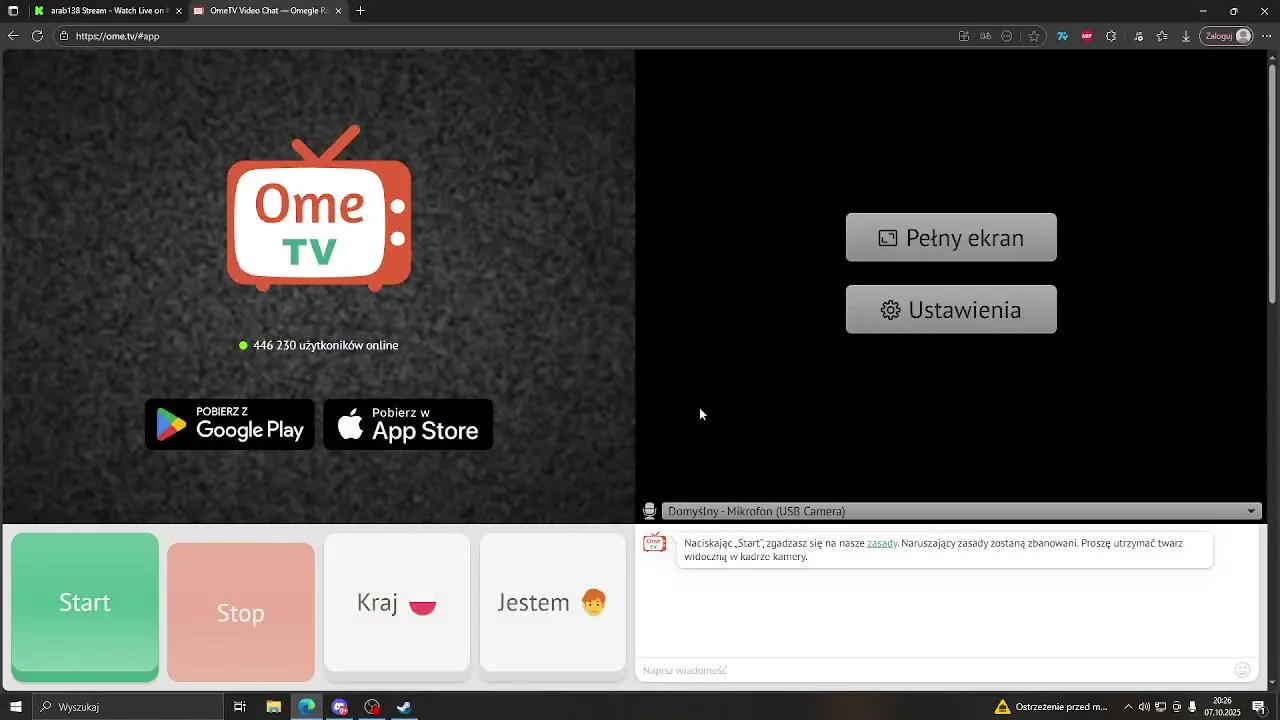Open the apps icon in address bar
1280x720 pixels.
coord(964,36)
